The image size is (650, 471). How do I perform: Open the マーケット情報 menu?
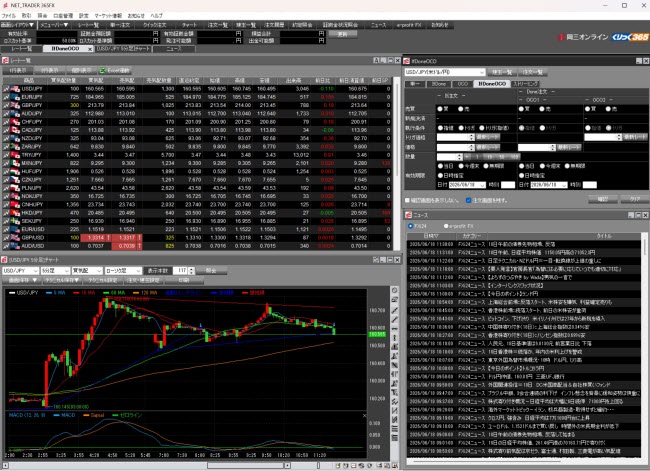pyautogui.click(x=108, y=16)
